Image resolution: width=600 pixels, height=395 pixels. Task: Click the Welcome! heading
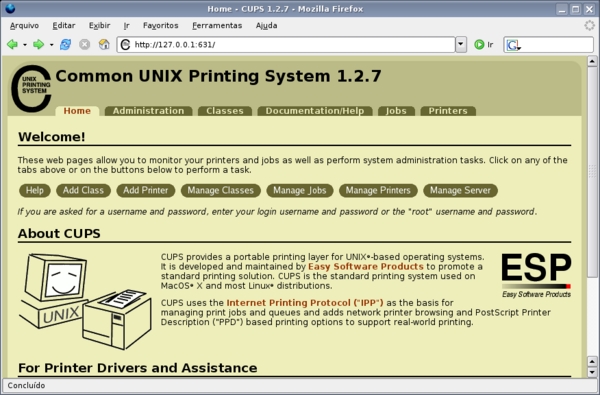[52, 137]
